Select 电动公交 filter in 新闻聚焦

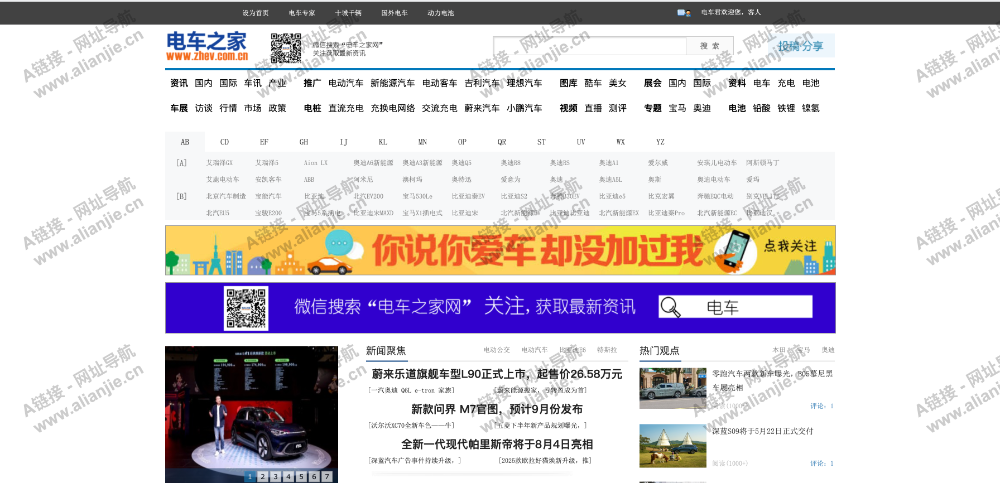[497, 350]
